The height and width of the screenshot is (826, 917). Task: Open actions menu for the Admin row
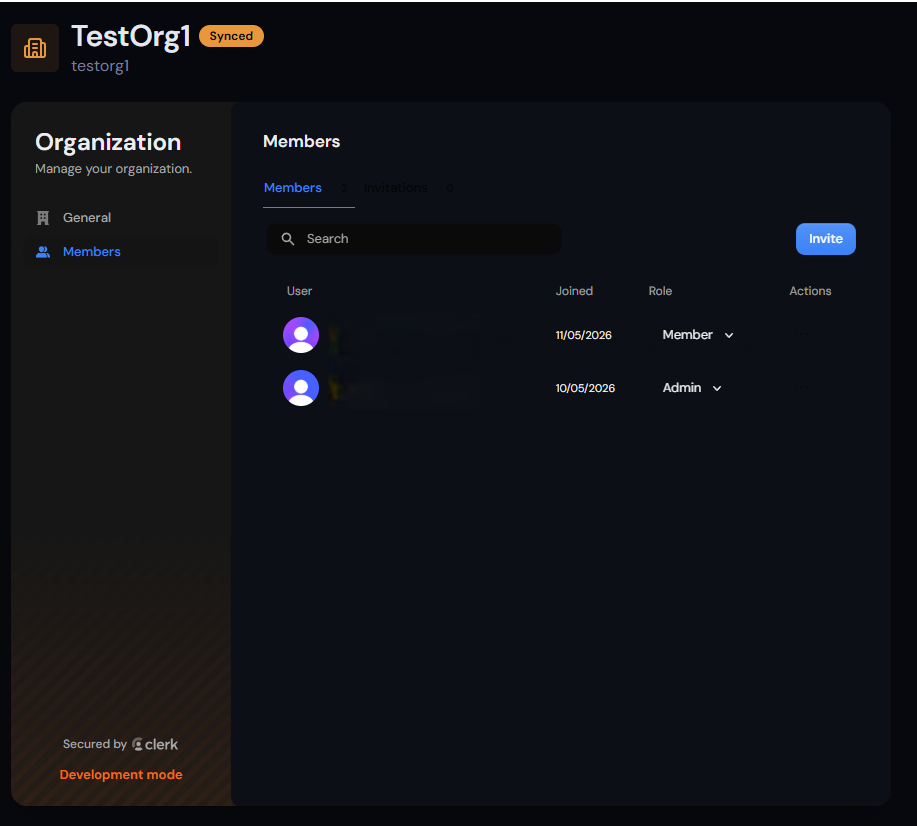tap(801, 387)
